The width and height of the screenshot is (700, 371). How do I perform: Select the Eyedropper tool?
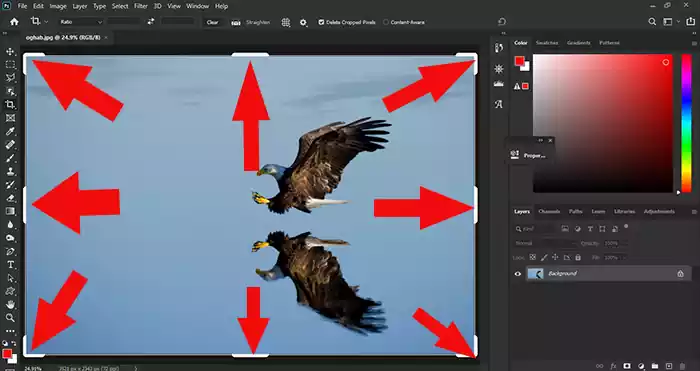click(10, 131)
